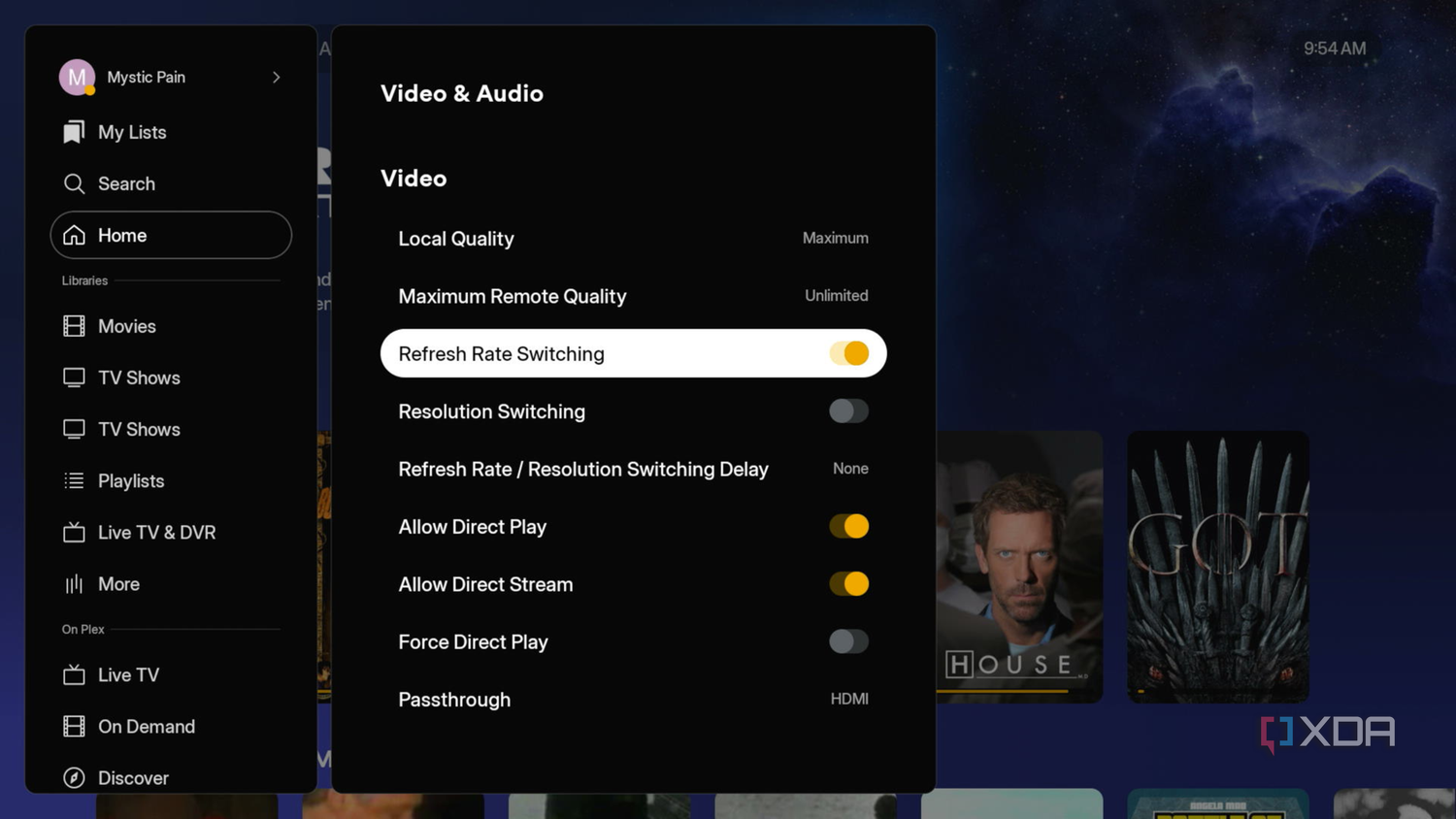Open the More sidebar entry

pyautogui.click(x=118, y=584)
